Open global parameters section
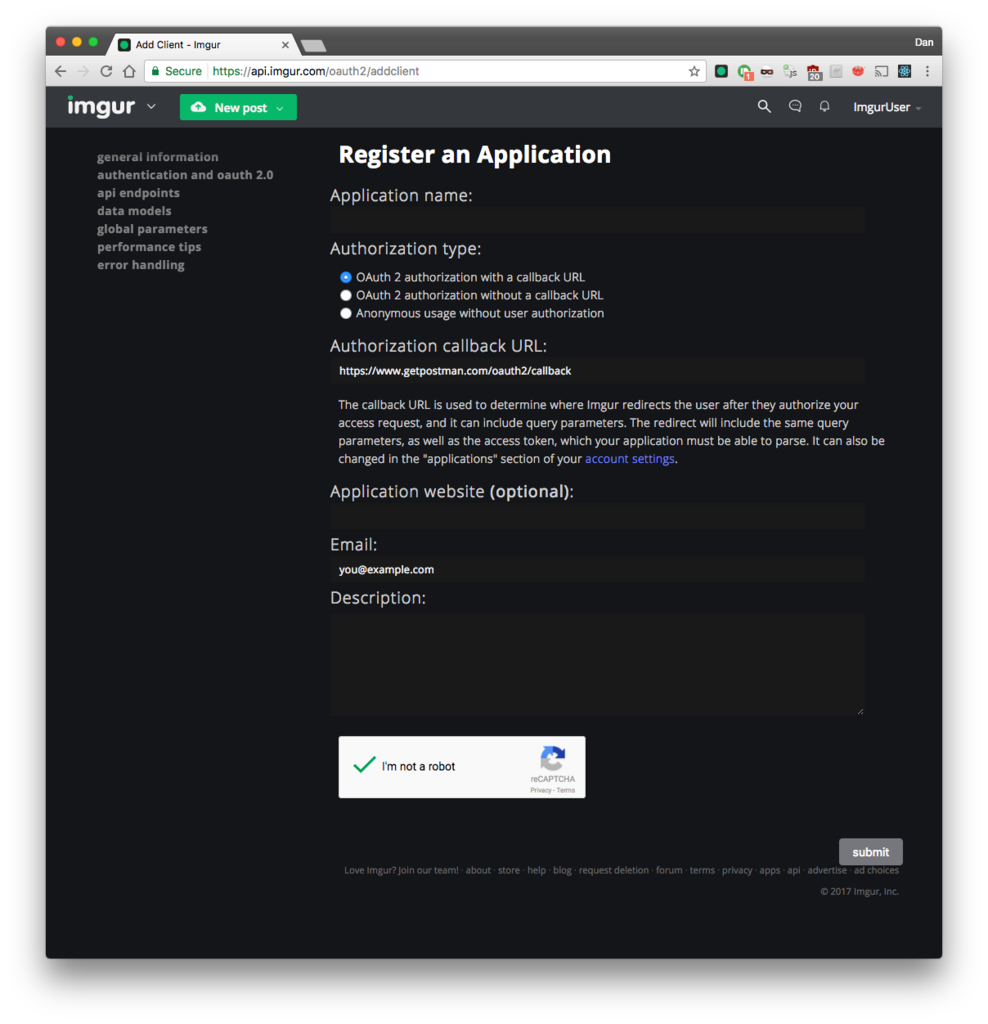Viewport: 988px width, 1024px height. 152,229
